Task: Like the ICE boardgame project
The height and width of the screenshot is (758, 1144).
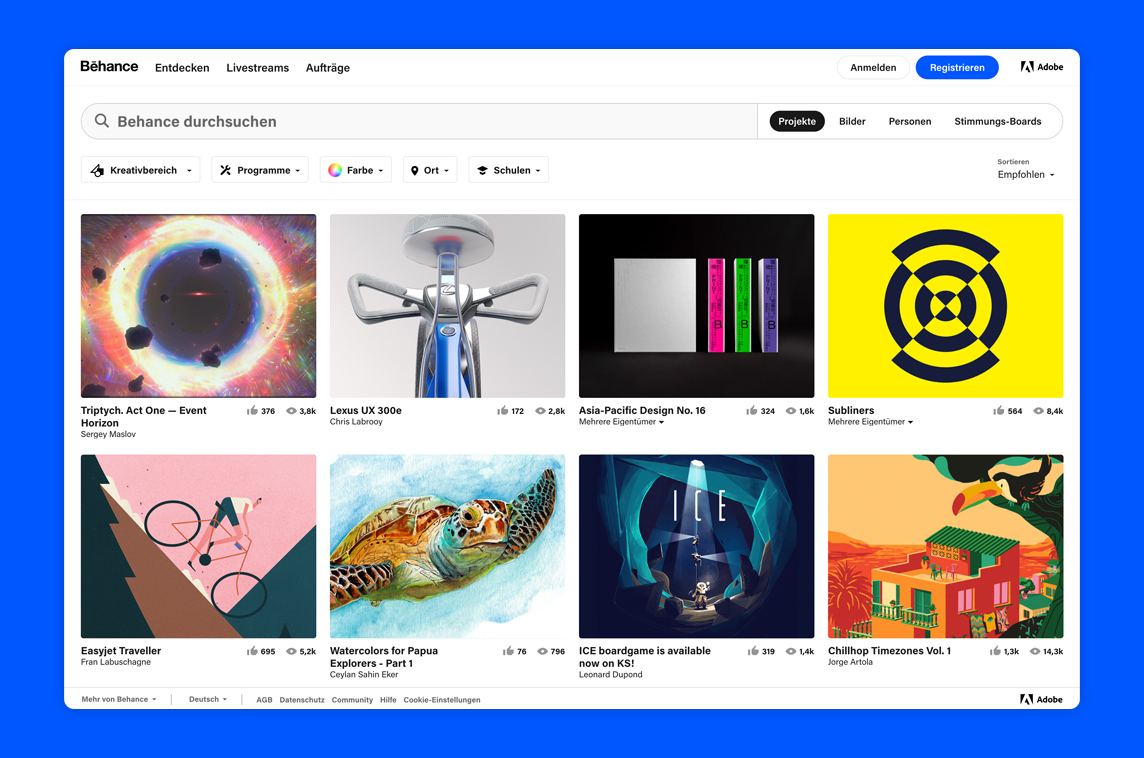Action: [753, 651]
